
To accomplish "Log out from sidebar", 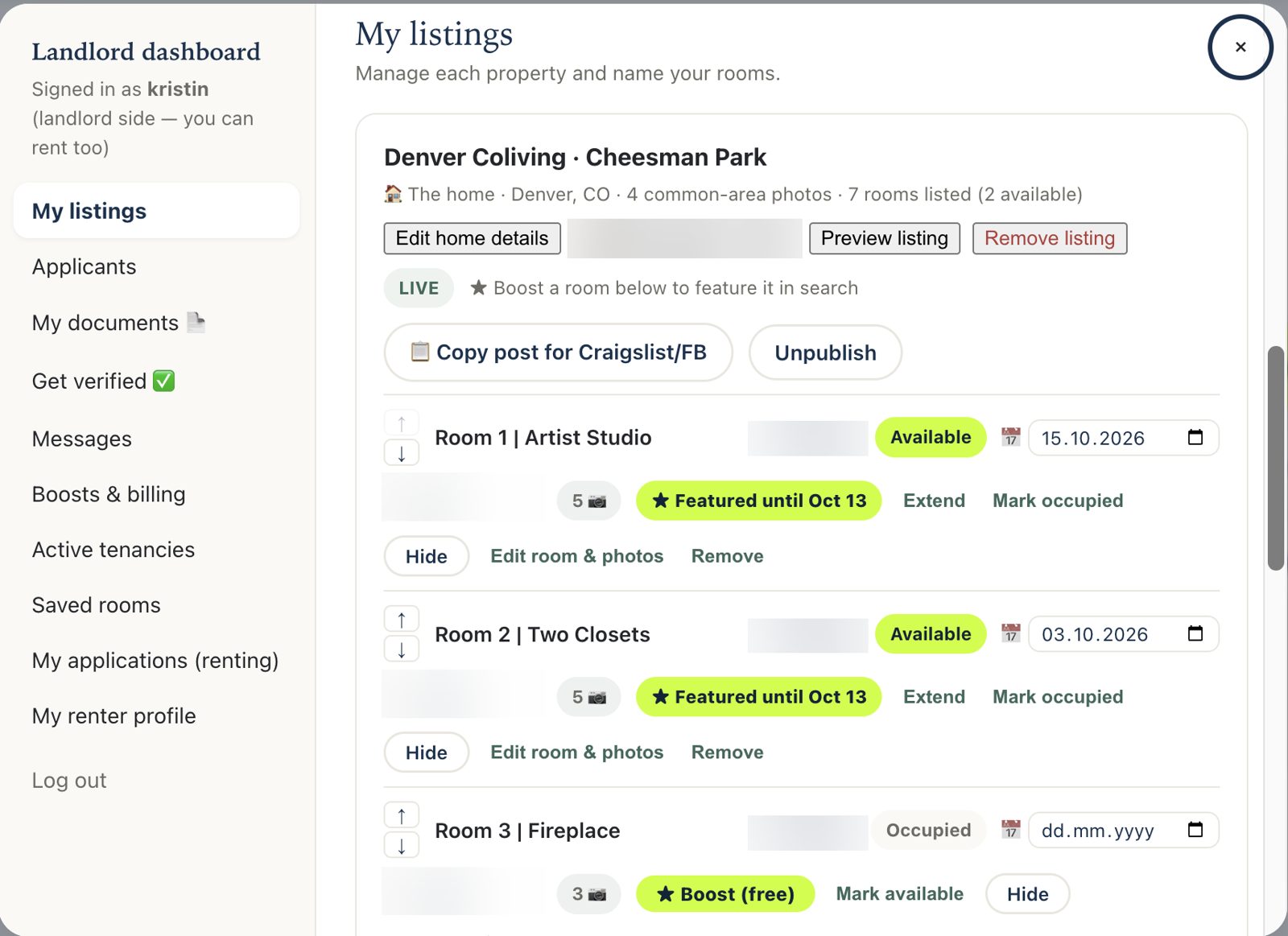I will 68,781.
